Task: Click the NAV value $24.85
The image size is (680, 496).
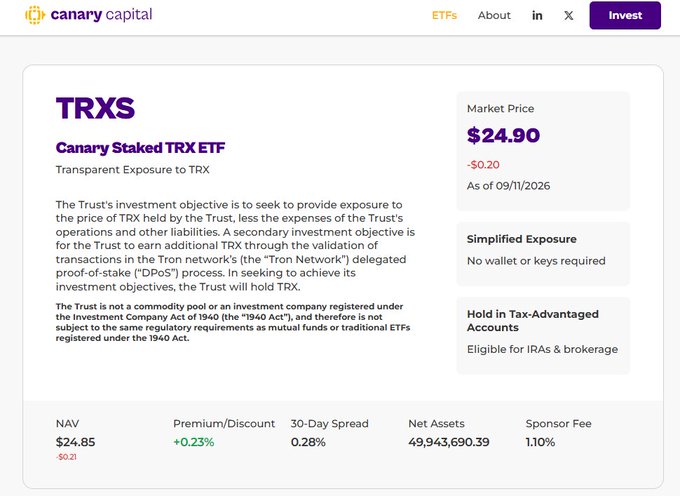Action: 75,442
